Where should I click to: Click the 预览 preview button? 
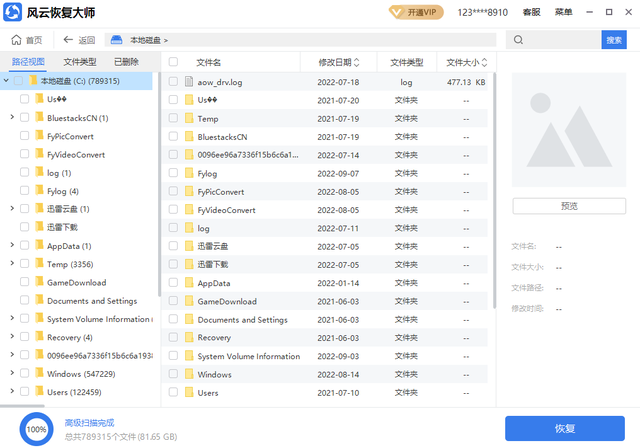point(569,206)
